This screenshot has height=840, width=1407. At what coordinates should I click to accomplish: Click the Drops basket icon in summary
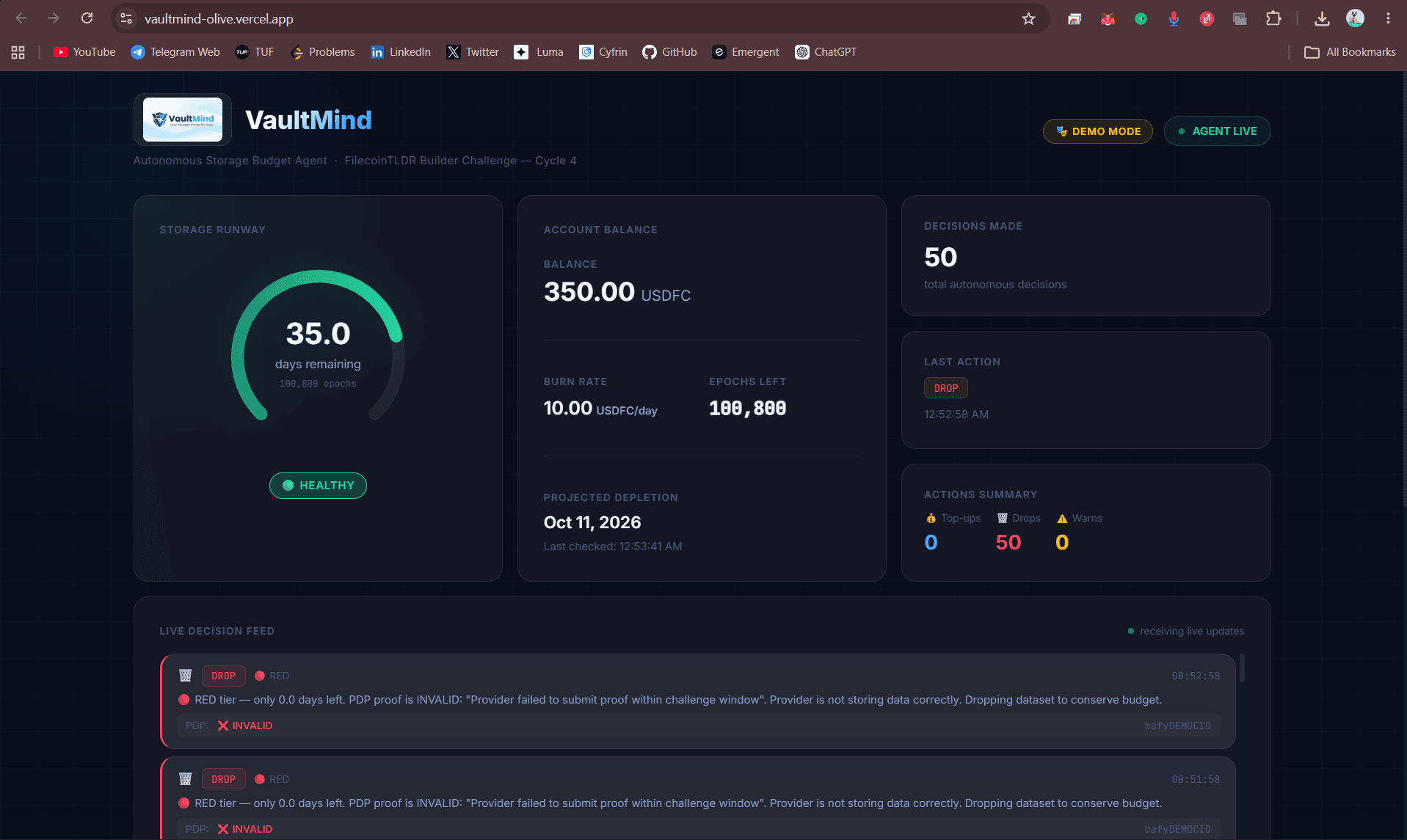pos(1002,518)
